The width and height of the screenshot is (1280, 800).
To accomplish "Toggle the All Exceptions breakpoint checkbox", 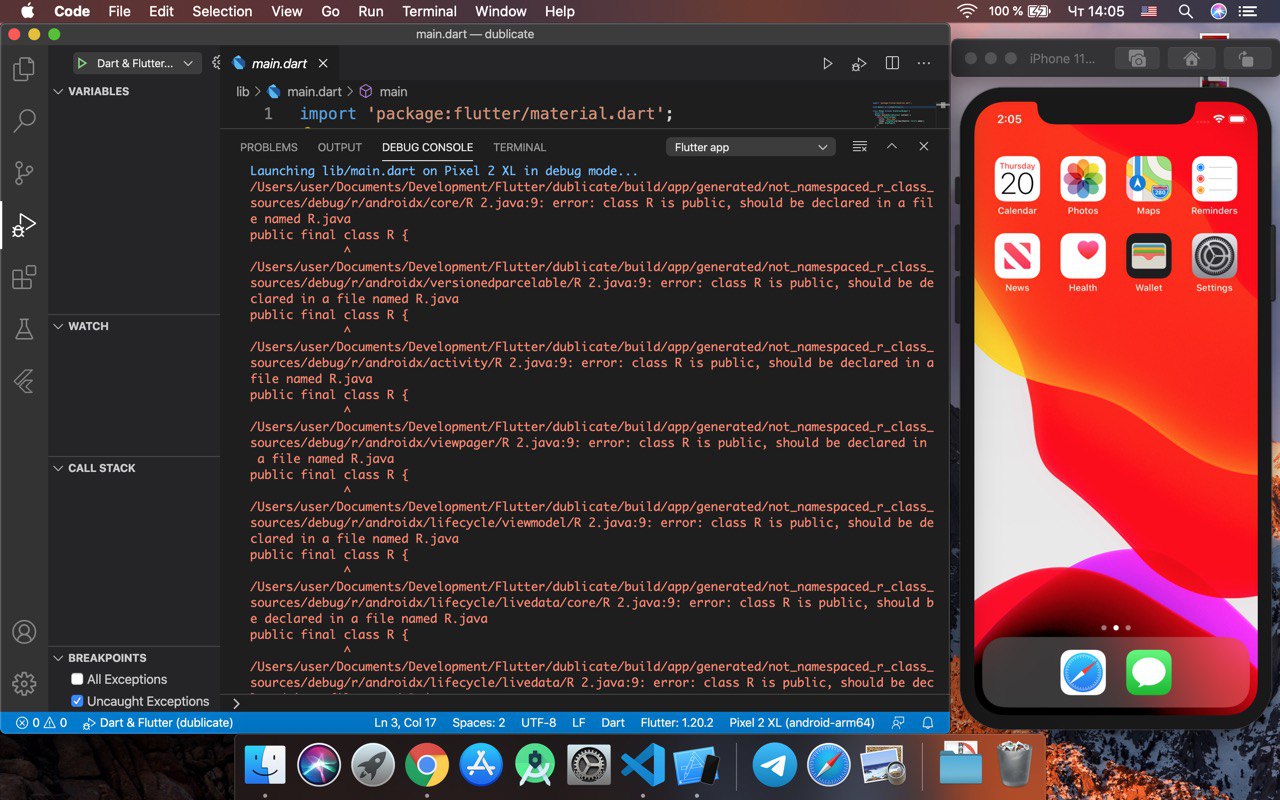I will [x=78, y=679].
